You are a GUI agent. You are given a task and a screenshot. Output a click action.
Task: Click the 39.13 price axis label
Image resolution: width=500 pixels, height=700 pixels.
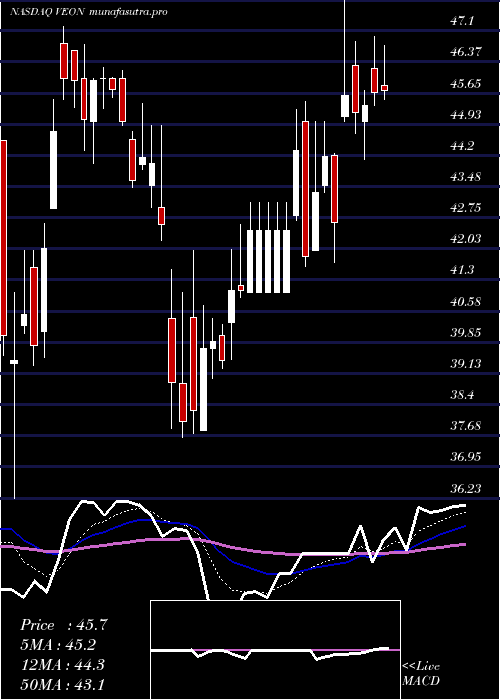[466, 364]
